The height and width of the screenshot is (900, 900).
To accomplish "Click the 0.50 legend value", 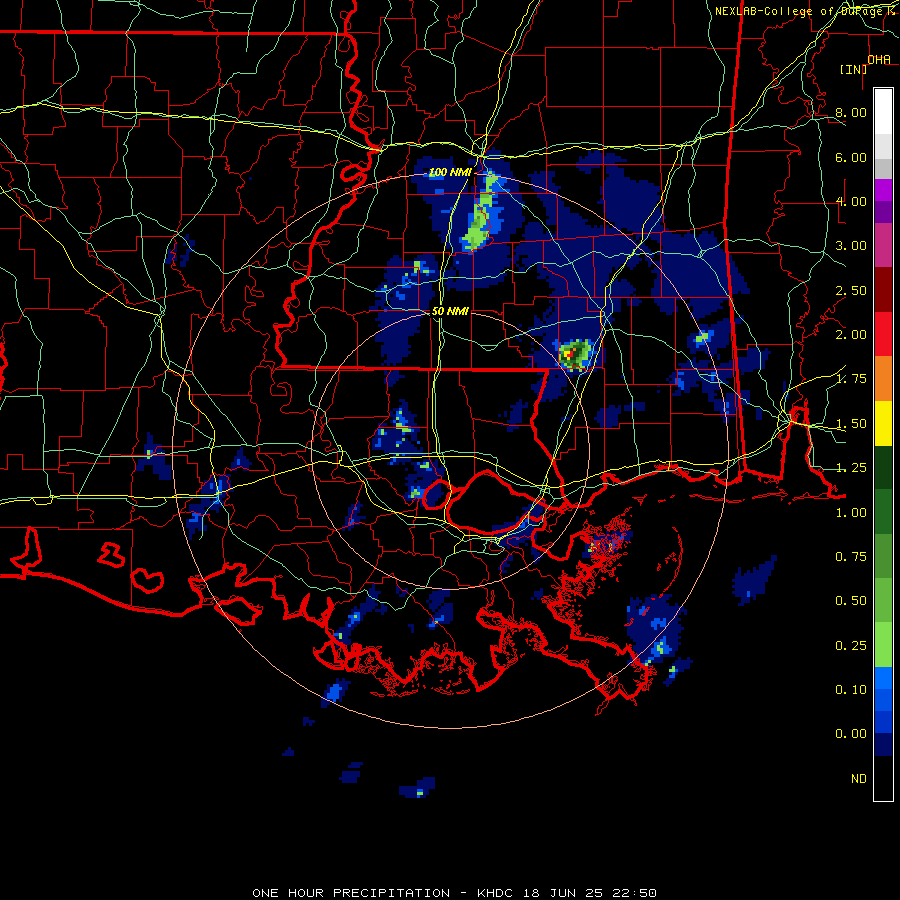I will (851, 601).
